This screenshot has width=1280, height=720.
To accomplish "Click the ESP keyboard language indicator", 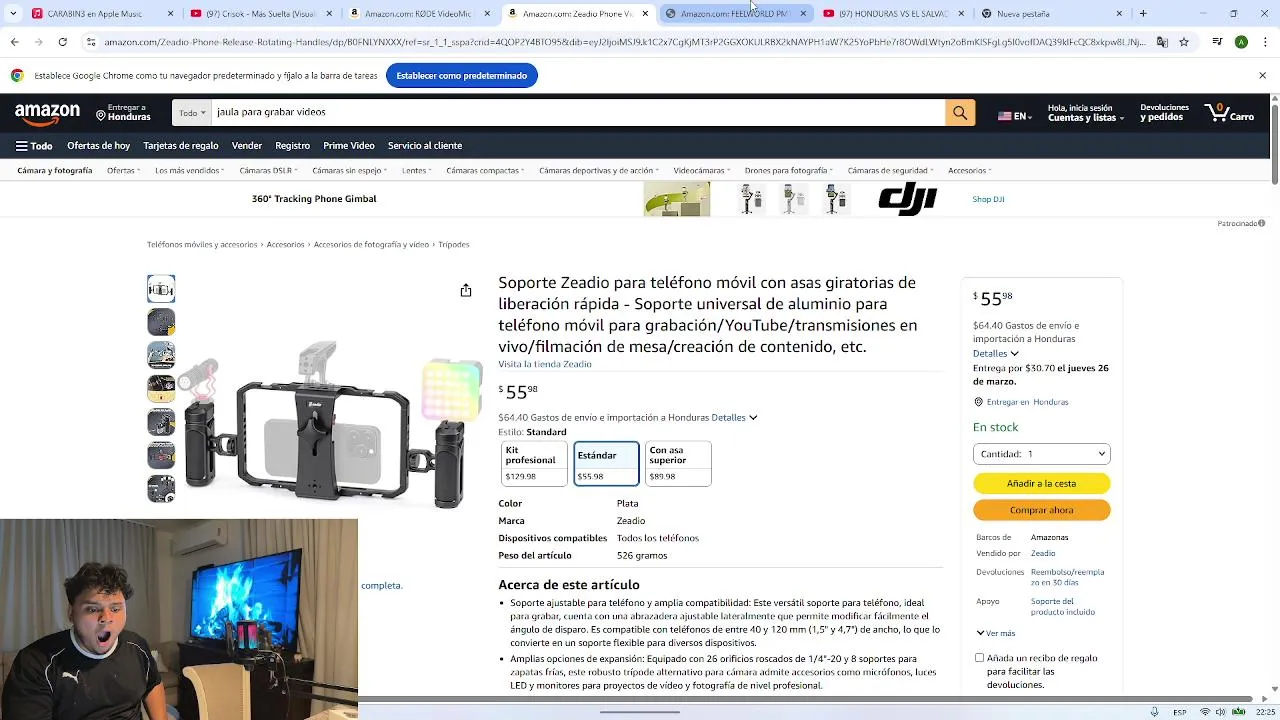I will point(1180,712).
